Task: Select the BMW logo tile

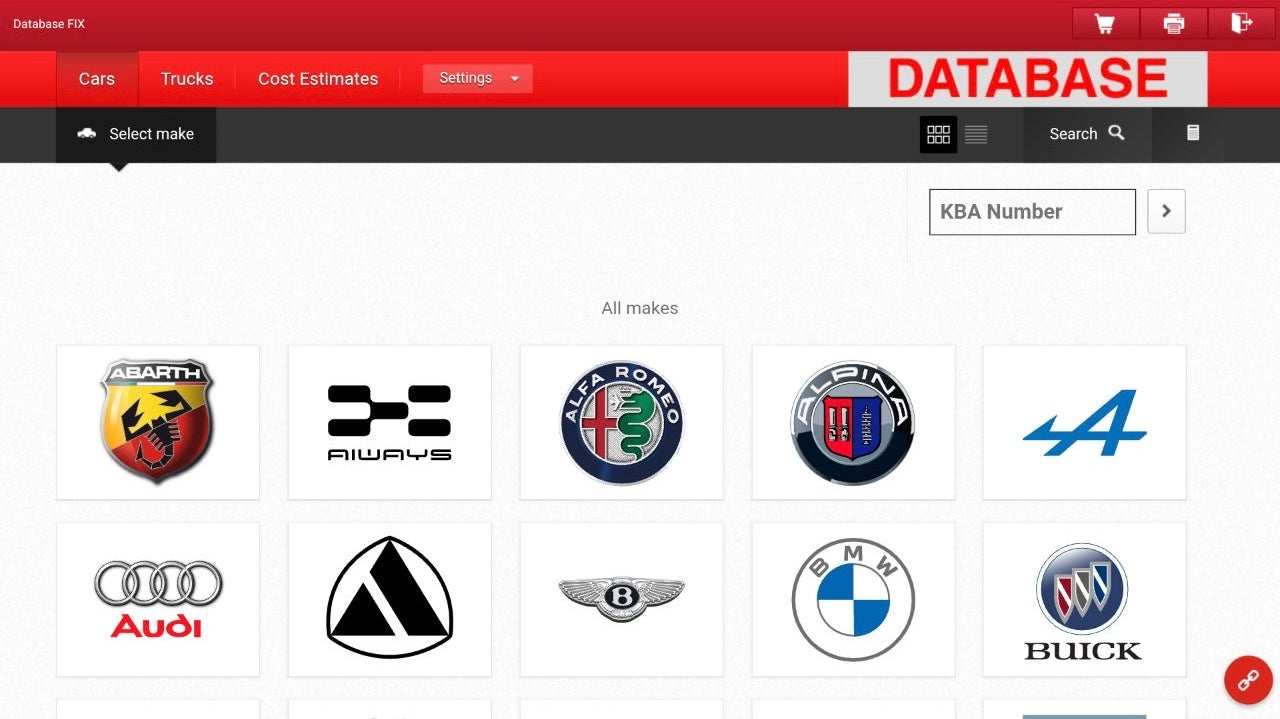Action: pos(852,598)
